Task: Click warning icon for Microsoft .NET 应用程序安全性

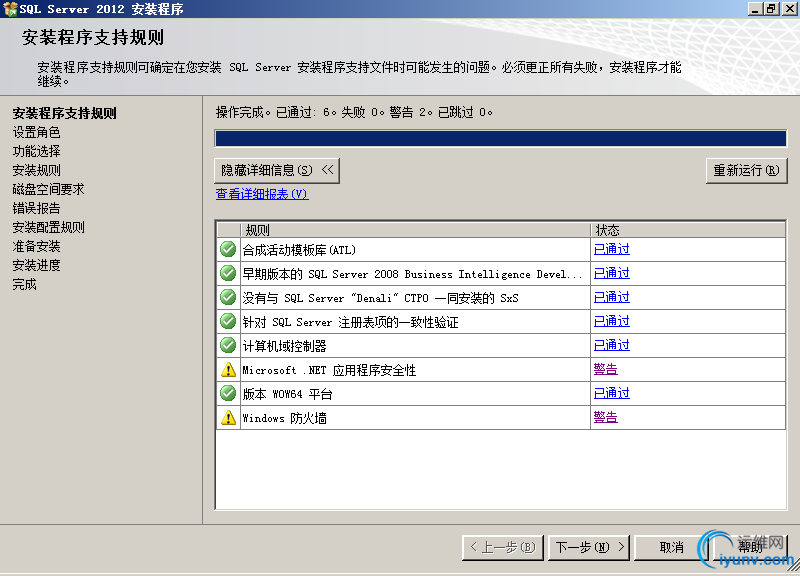Action: (x=228, y=369)
